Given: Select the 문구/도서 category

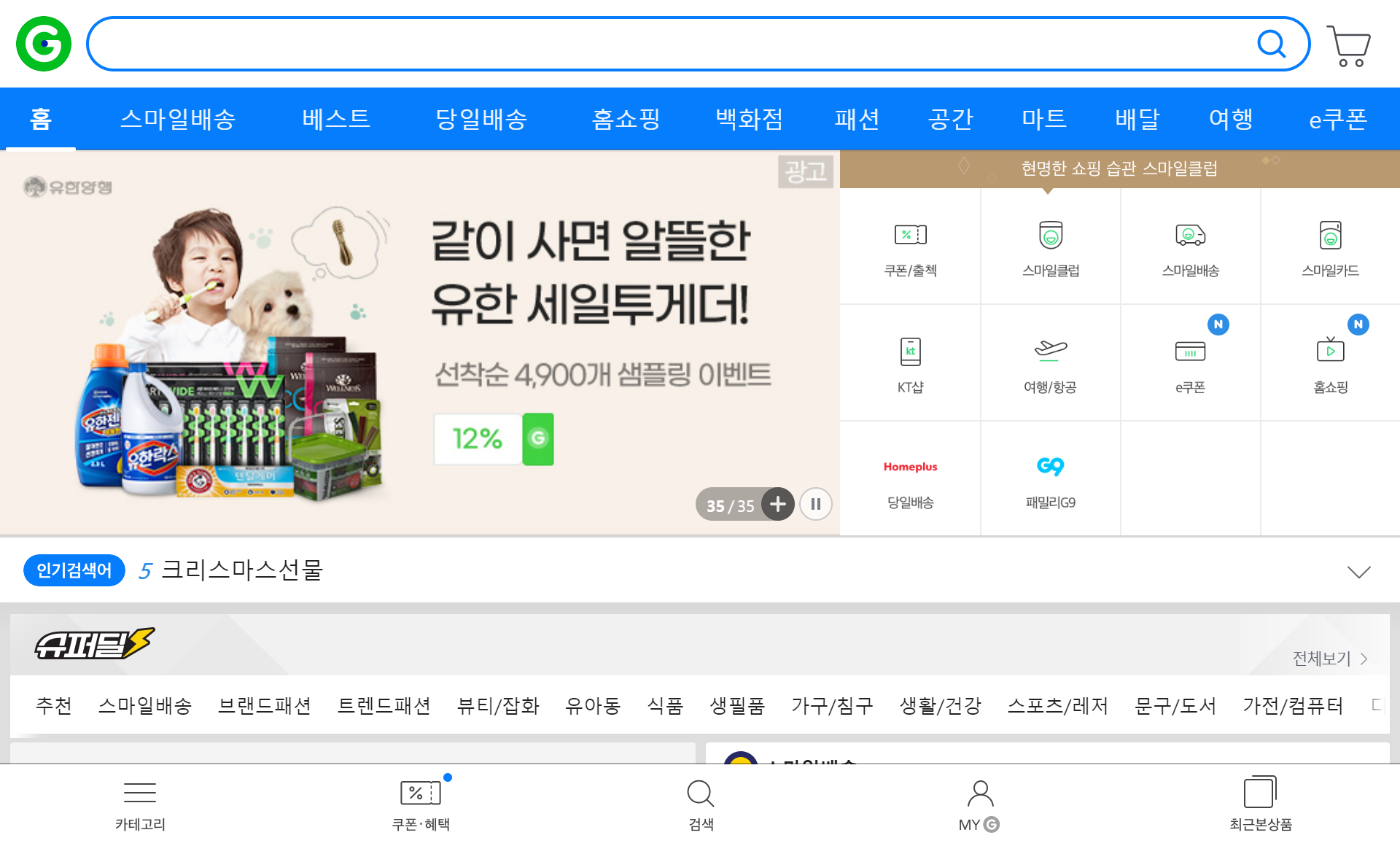Looking at the screenshot, I should pos(1175,705).
